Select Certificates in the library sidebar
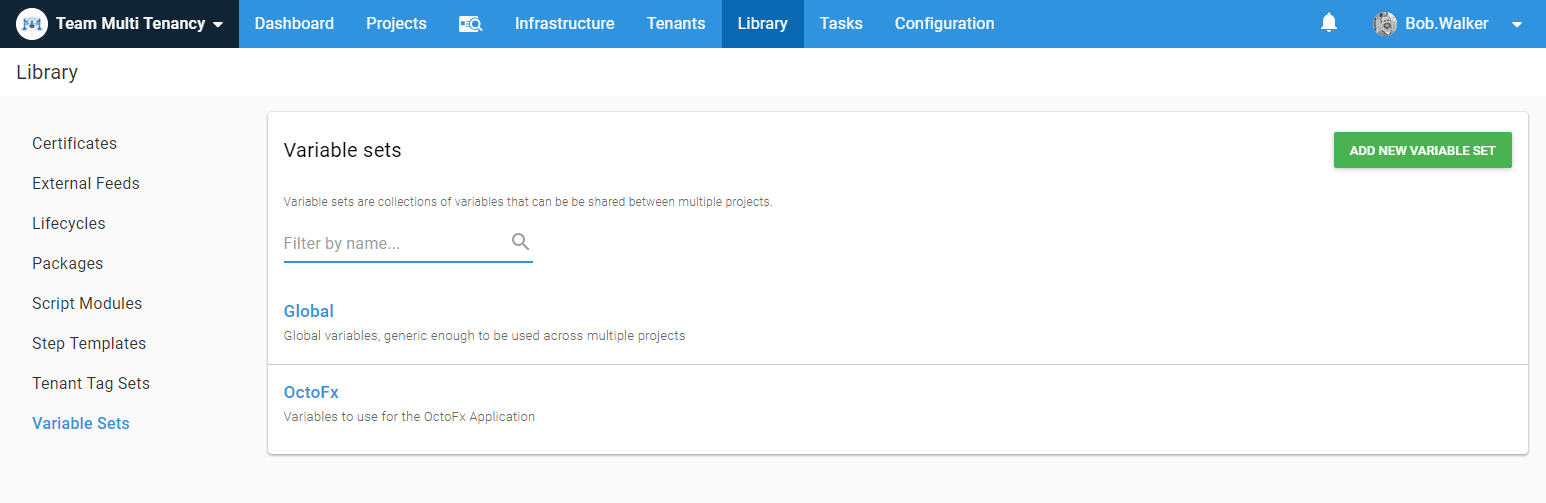Screen dimensions: 1546x503 click(74, 143)
